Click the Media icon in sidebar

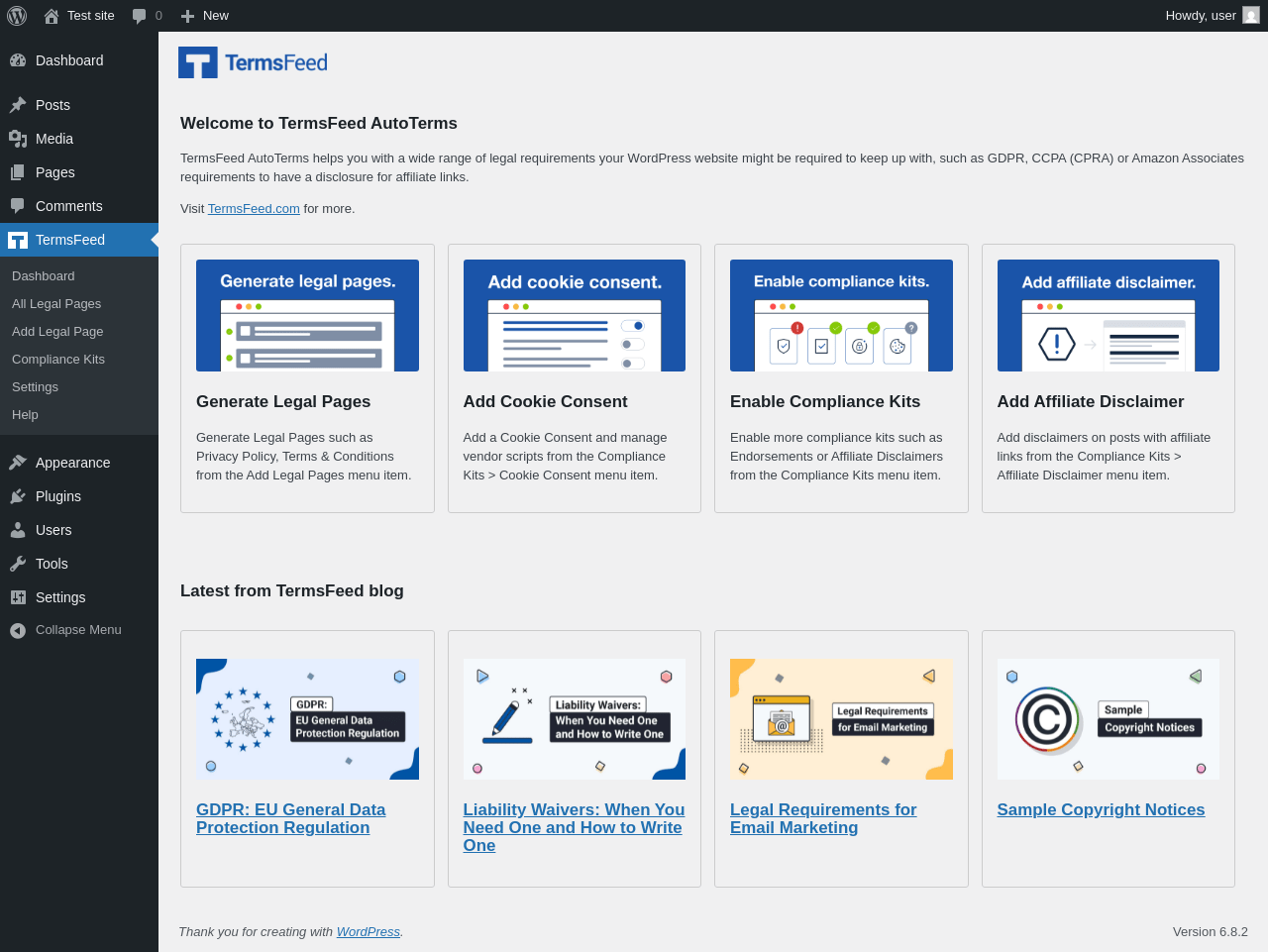[18, 139]
